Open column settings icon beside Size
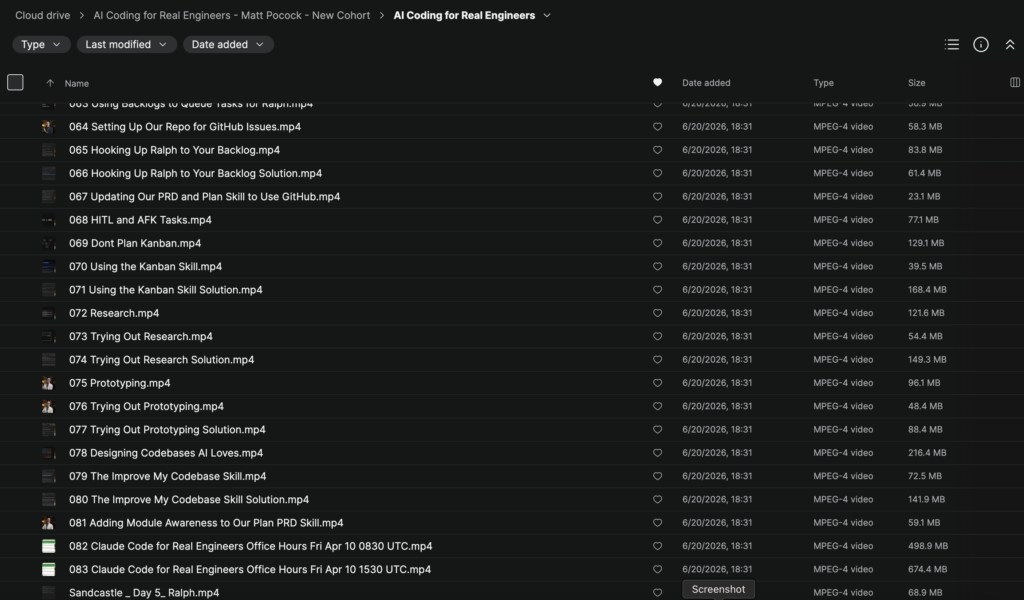The height and width of the screenshot is (600, 1024). pos(1015,82)
